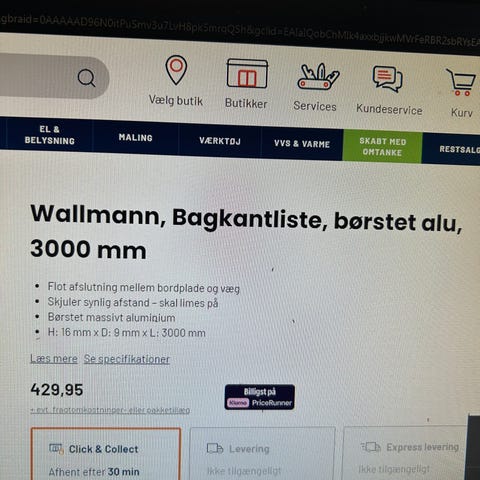Open the Kundeservice chat bubbles icon
The width and height of the screenshot is (480, 480).
387,79
